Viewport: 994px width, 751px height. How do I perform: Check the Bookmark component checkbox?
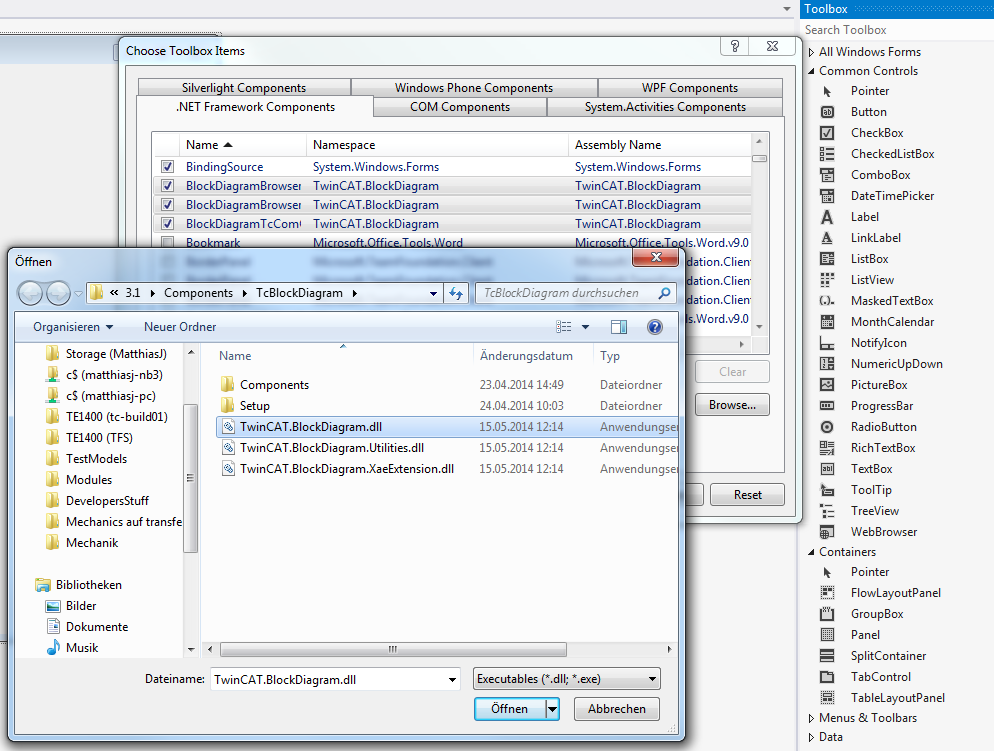(x=167, y=242)
